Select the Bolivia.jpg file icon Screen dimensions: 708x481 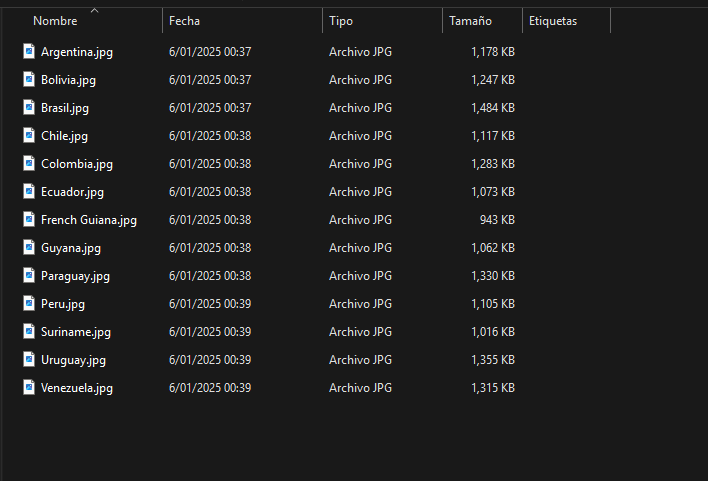[29, 79]
